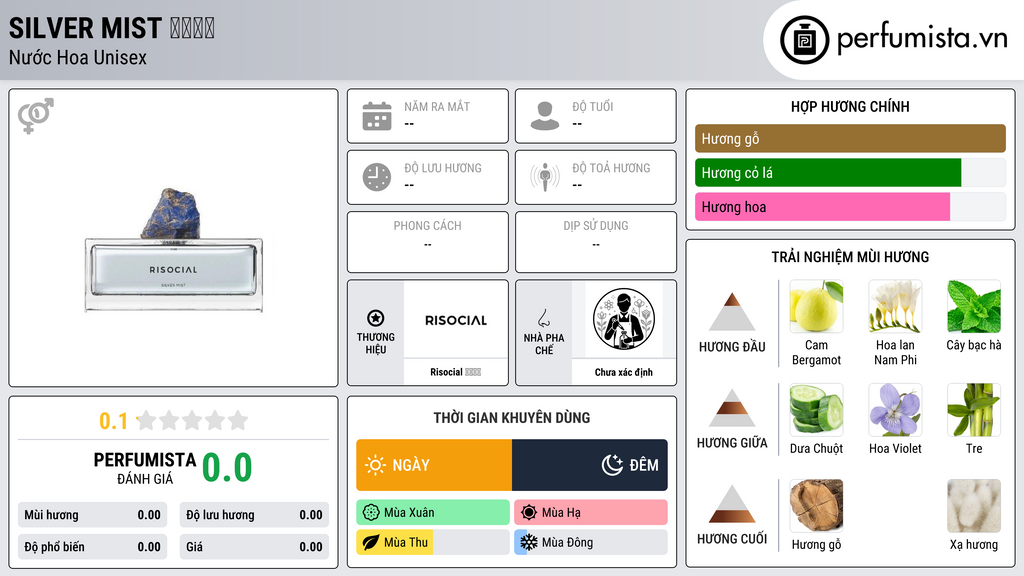Select the Cam Bergamot note image
The width and height of the screenshot is (1024, 576).
pyautogui.click(x=816, y=306)
